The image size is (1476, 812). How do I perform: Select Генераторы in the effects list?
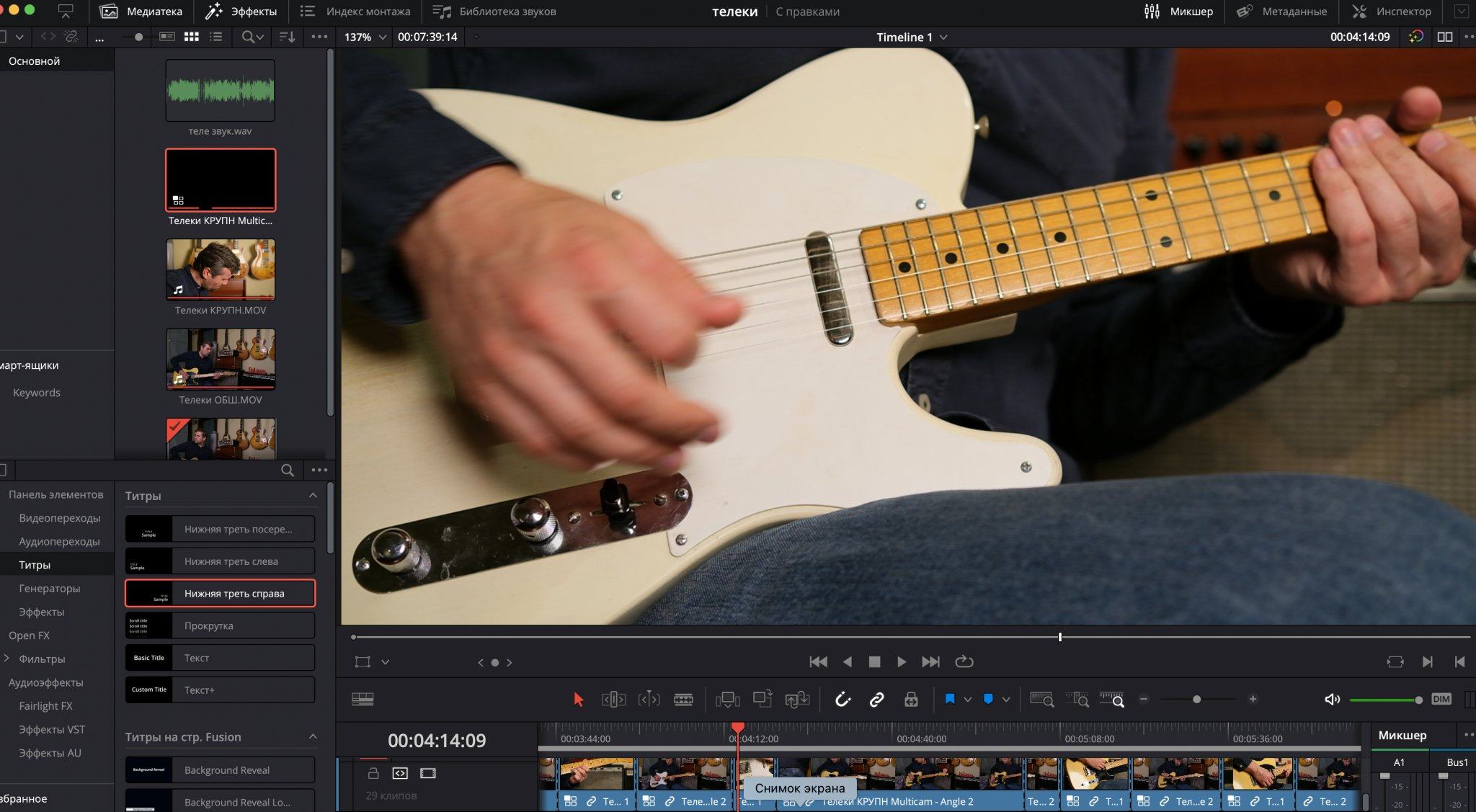coord(49,589)
